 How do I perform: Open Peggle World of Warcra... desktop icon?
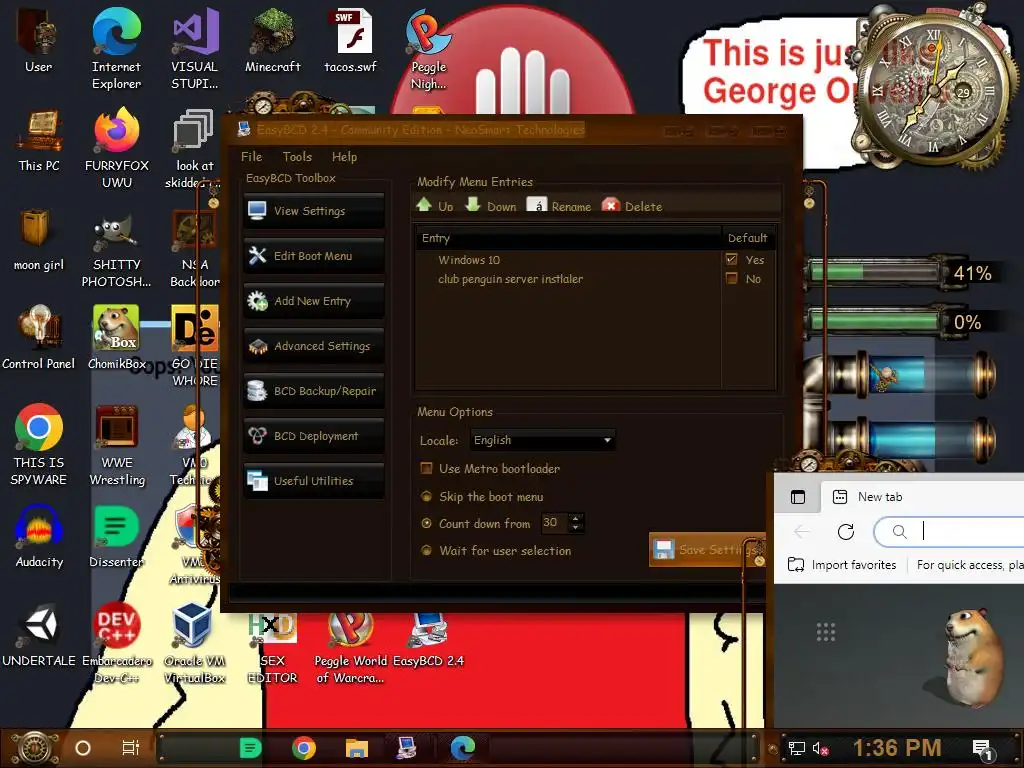(351, 647)
